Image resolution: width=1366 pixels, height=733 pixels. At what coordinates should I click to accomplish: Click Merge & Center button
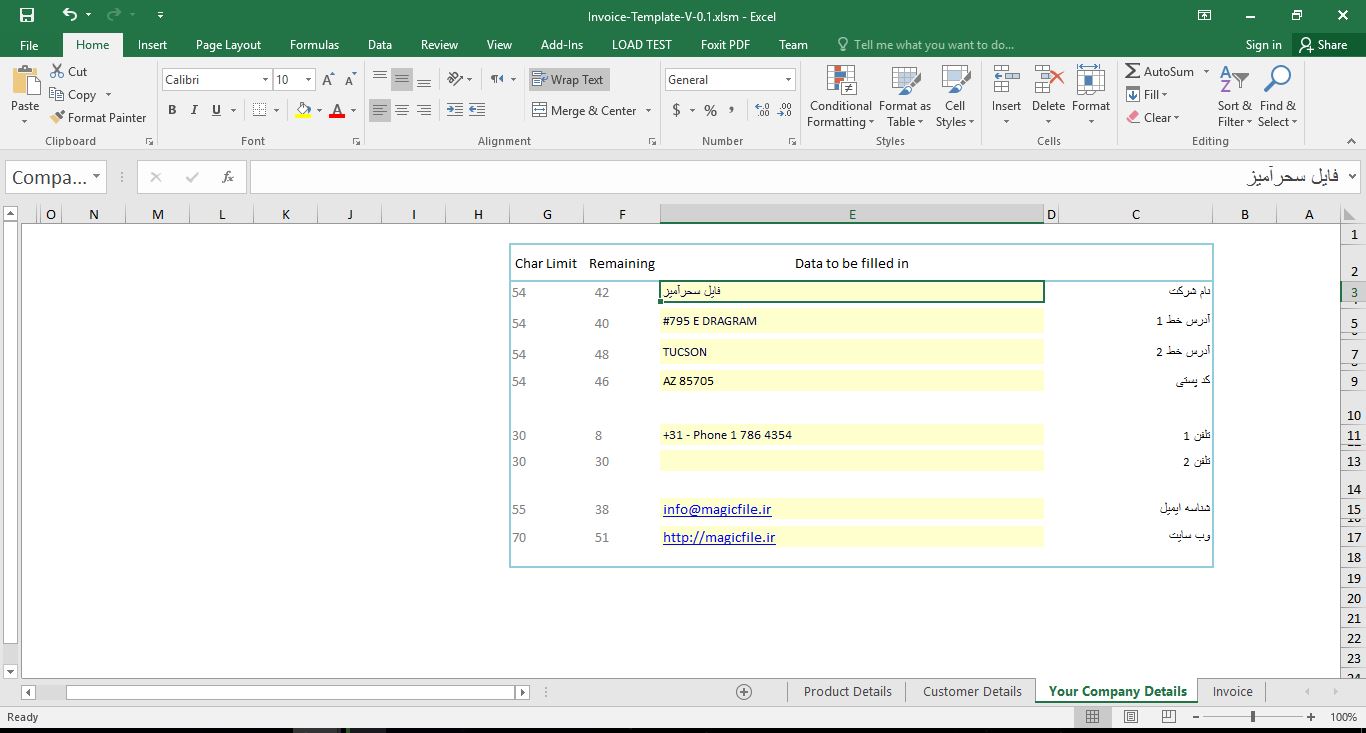584,110
